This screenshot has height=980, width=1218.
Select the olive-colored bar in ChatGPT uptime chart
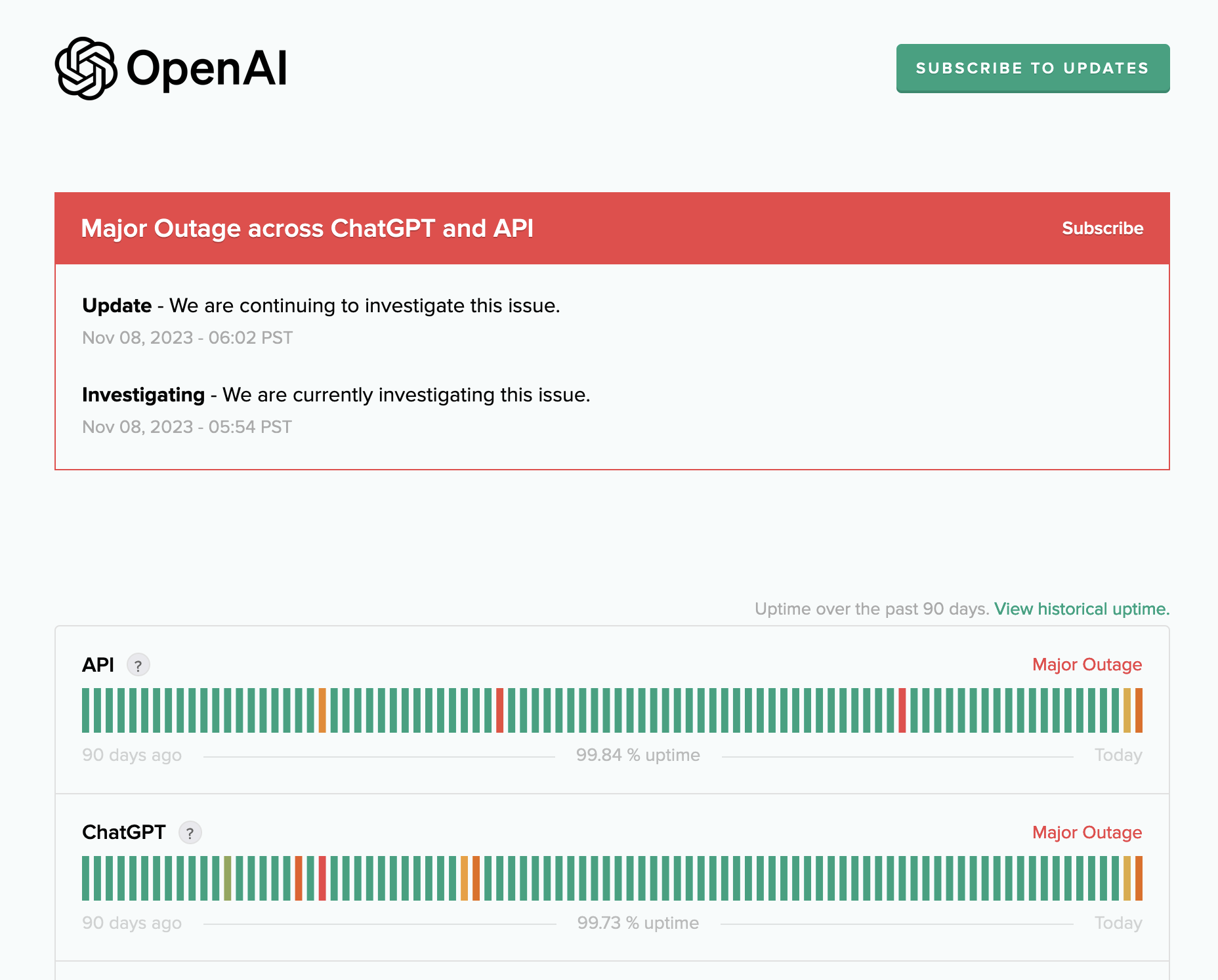point(228,878)
